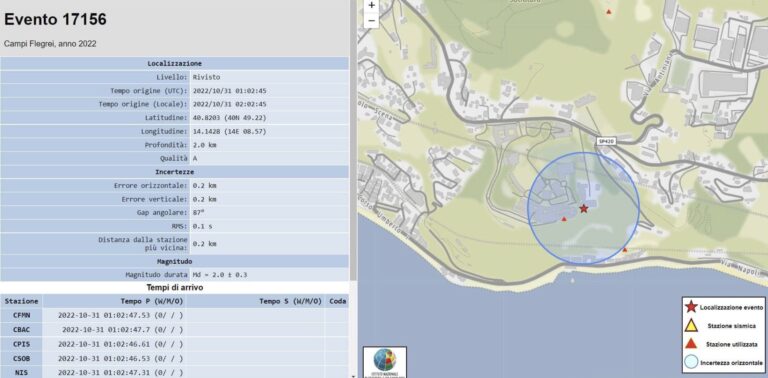The image size is (768, 378).
Task: Open the INGV institute logo
Action: click(x=385, y=362)
